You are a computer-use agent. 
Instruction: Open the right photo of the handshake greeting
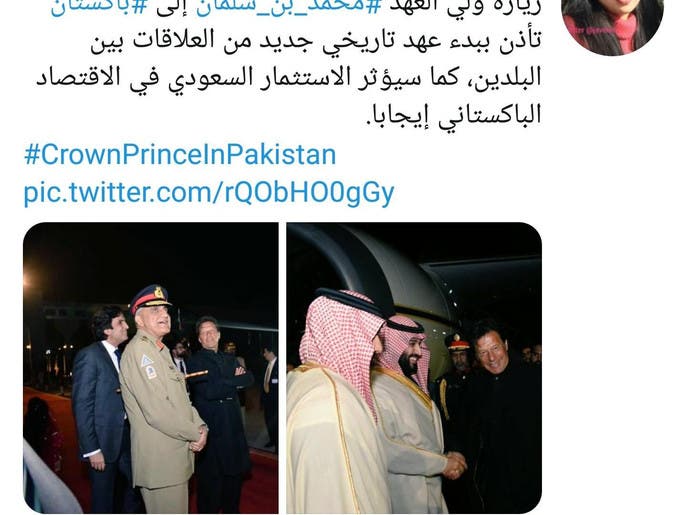coord(414,367)
